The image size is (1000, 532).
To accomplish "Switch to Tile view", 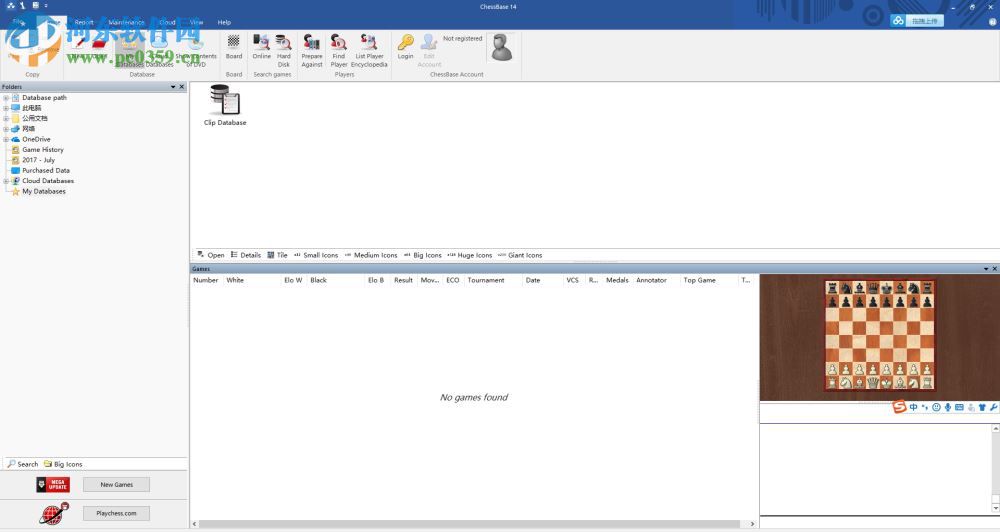I will [x=277, y=255].
